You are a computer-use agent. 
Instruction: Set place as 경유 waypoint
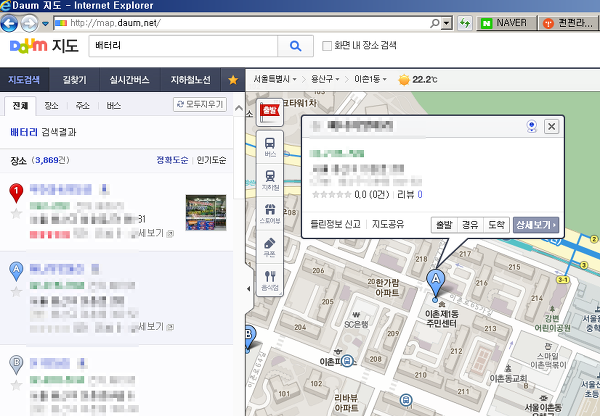pyautogui.click(x=470, y=225)
